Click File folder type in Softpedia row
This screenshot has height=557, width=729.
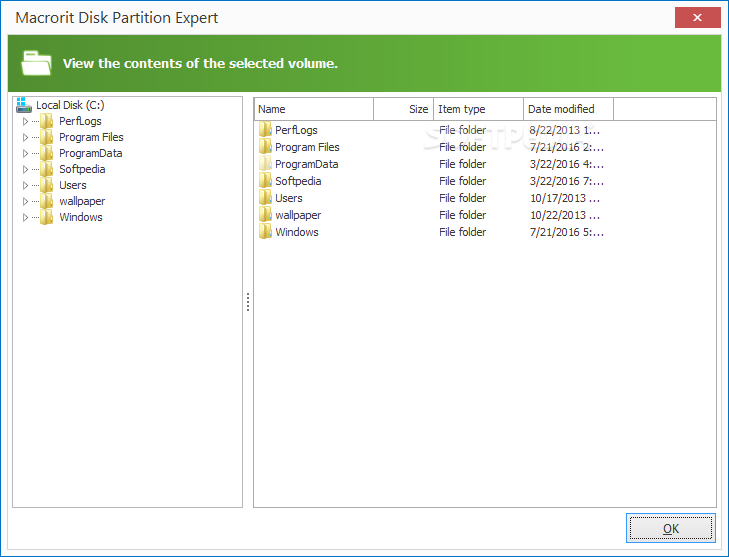click(x=462, y=181)
